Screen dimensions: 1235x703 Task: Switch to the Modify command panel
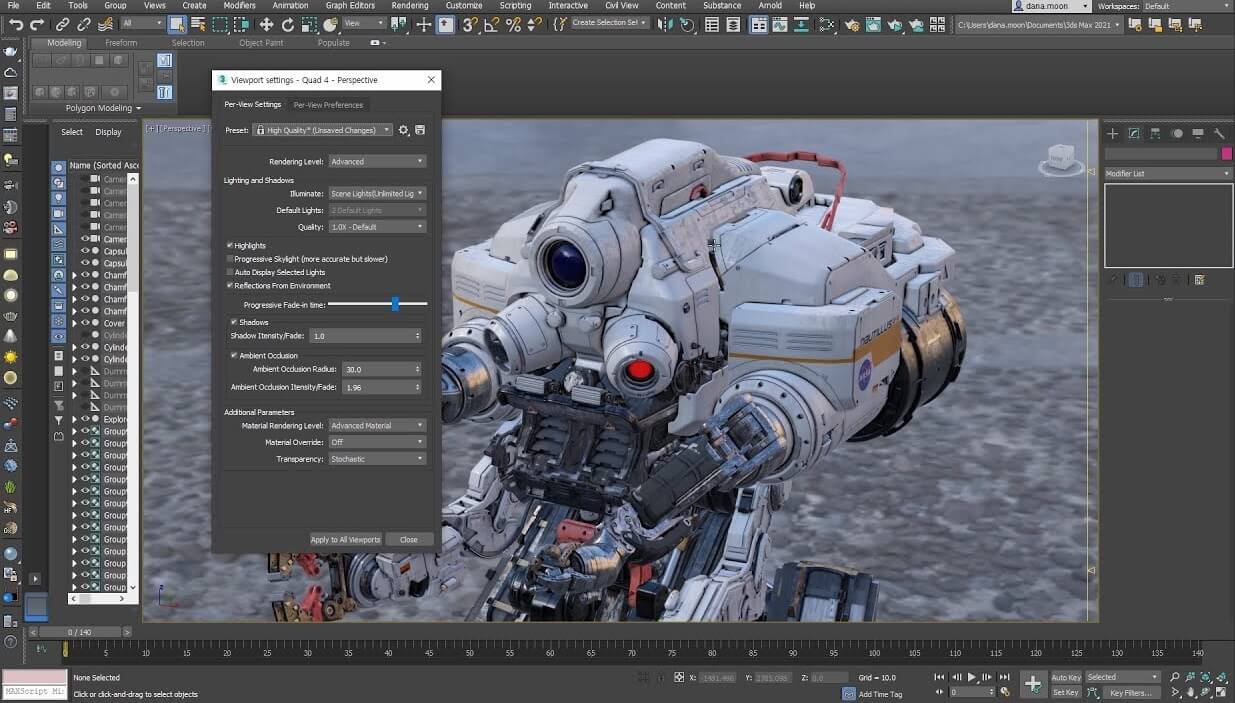click(x=1134, y=133)
